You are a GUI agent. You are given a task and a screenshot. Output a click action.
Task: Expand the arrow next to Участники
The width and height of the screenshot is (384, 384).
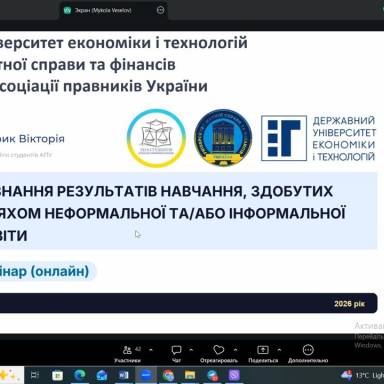coord(151,350)
